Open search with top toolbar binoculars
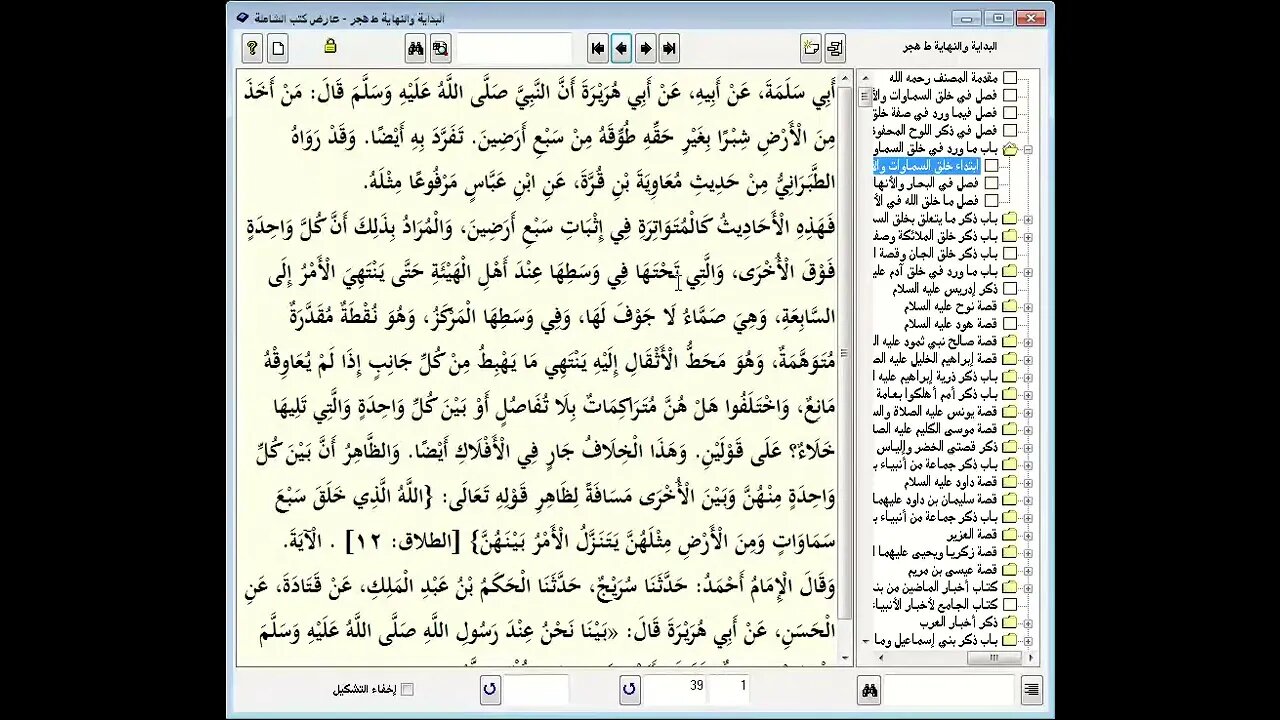1280x720 pixels. (x=415, y=48)
